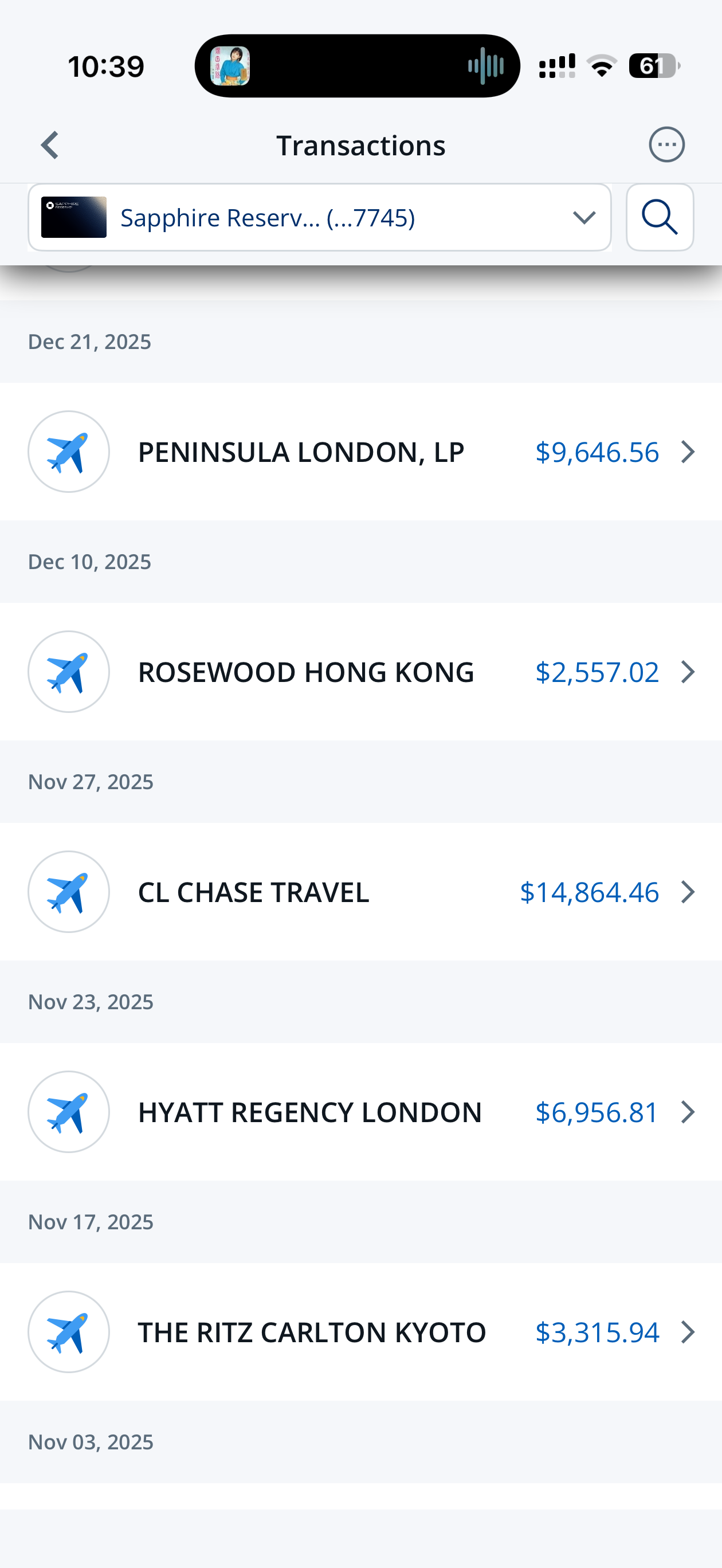The width and height of the screenshot is (722, 1568).
Task: Open Ritz Carlton Kyoto details chevron
Action: point(688,1332)
